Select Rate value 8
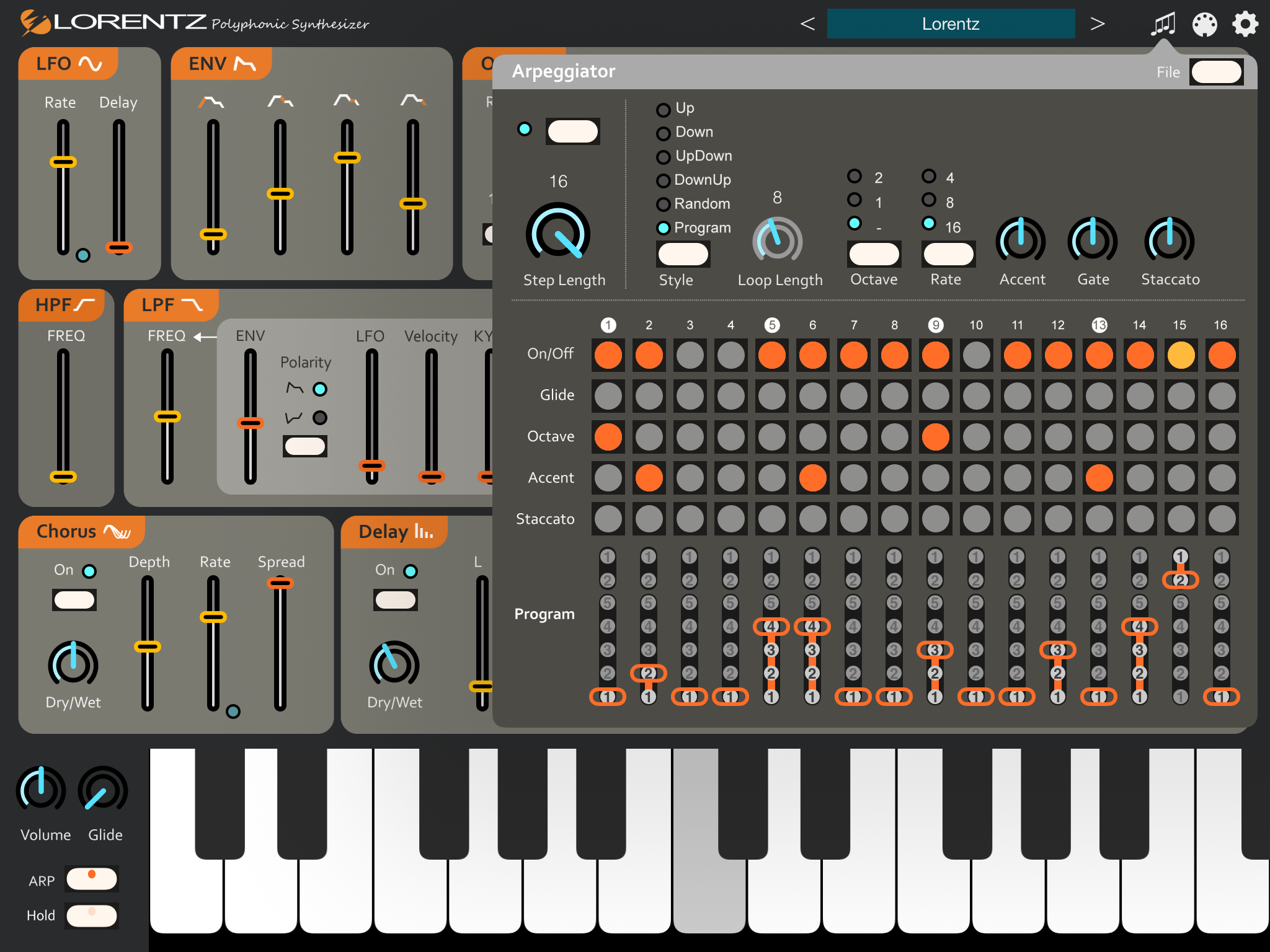The image size is (1270, 952). [929, 200]
